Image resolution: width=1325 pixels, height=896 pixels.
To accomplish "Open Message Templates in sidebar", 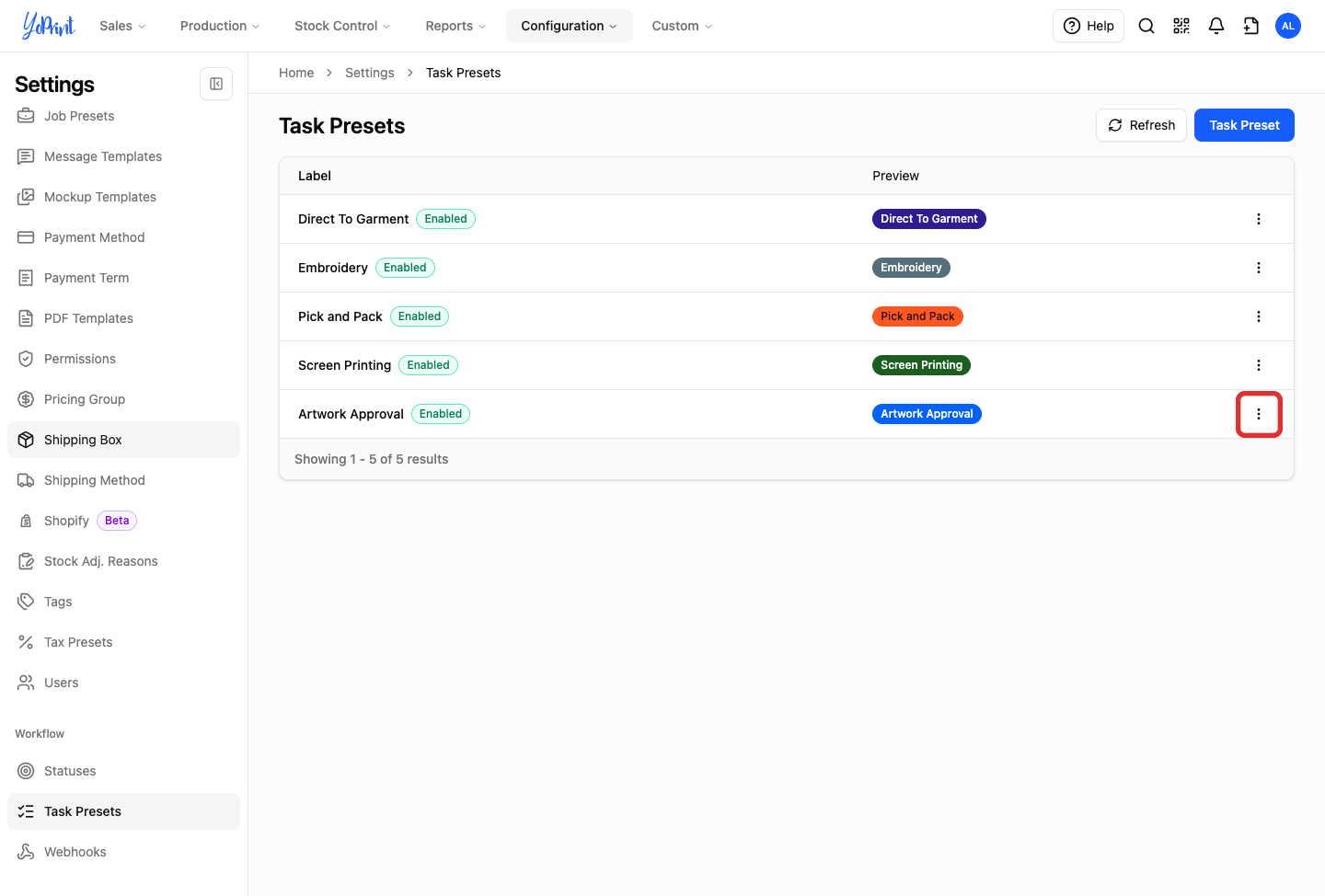I will coord(123,156).
